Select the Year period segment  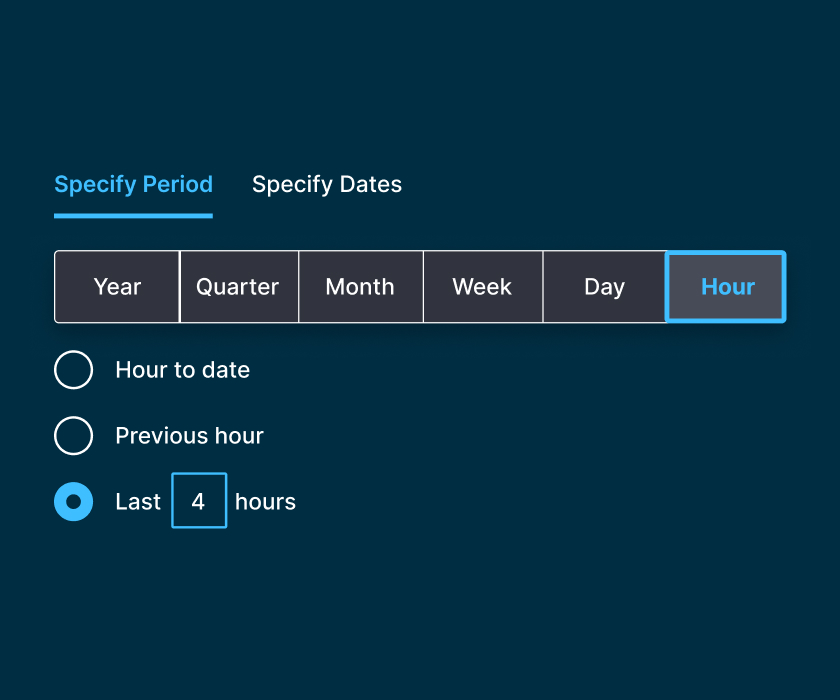click(117, 287)
